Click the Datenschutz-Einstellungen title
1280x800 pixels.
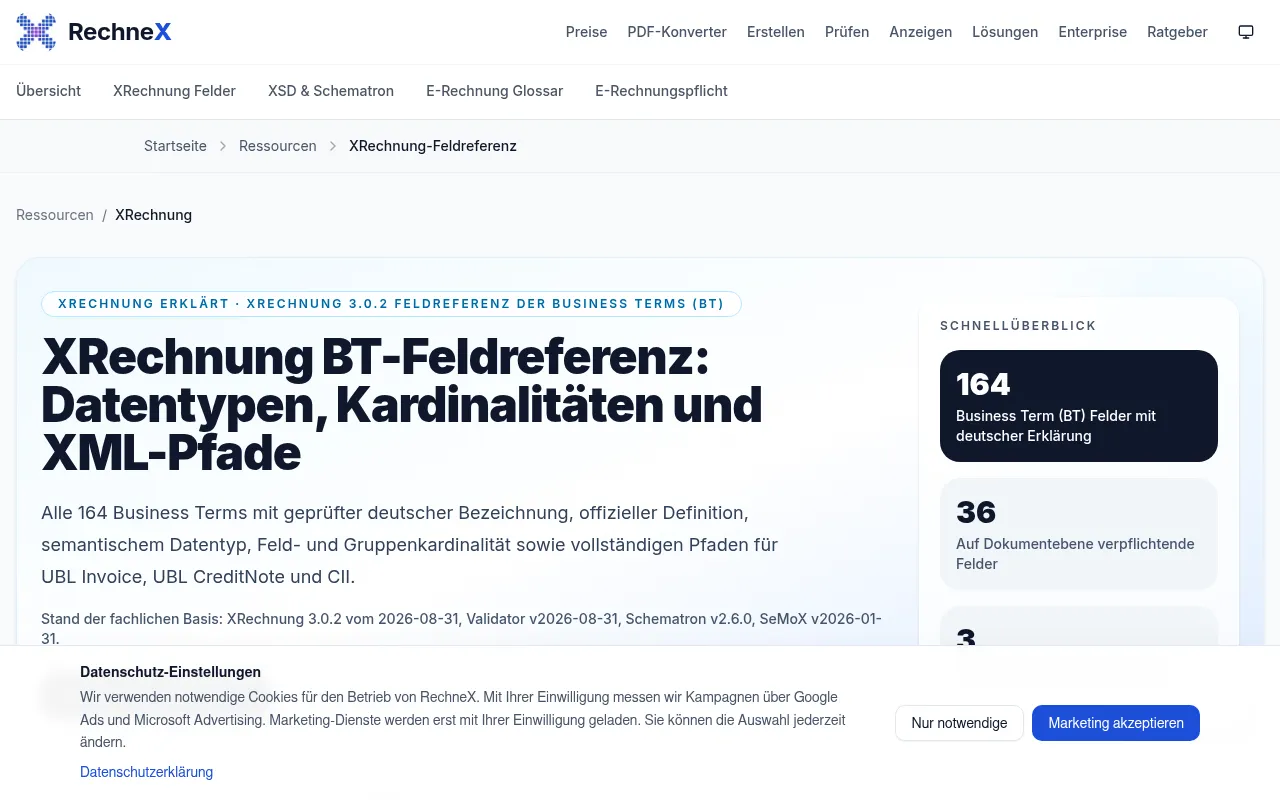[170, 672]
